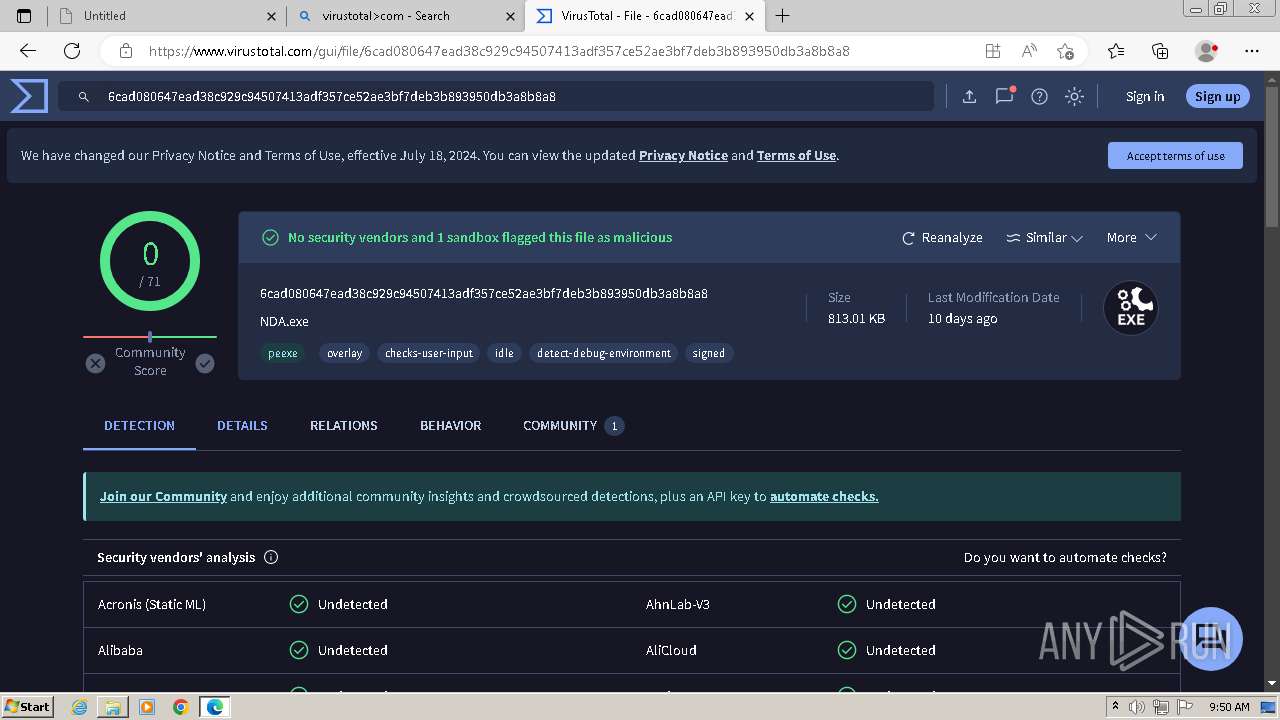Screen dimensions: 1280x720
Task: Switch to the virustotal>com Search browser tab
Action: 406,16
